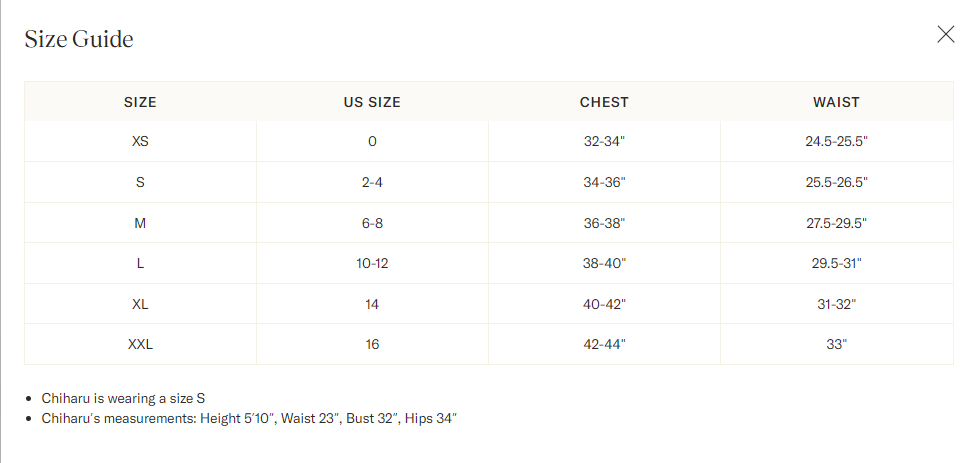Screen dimensions: 971x463
Task: Click the US size 10-12 cell
Action: 372,263
